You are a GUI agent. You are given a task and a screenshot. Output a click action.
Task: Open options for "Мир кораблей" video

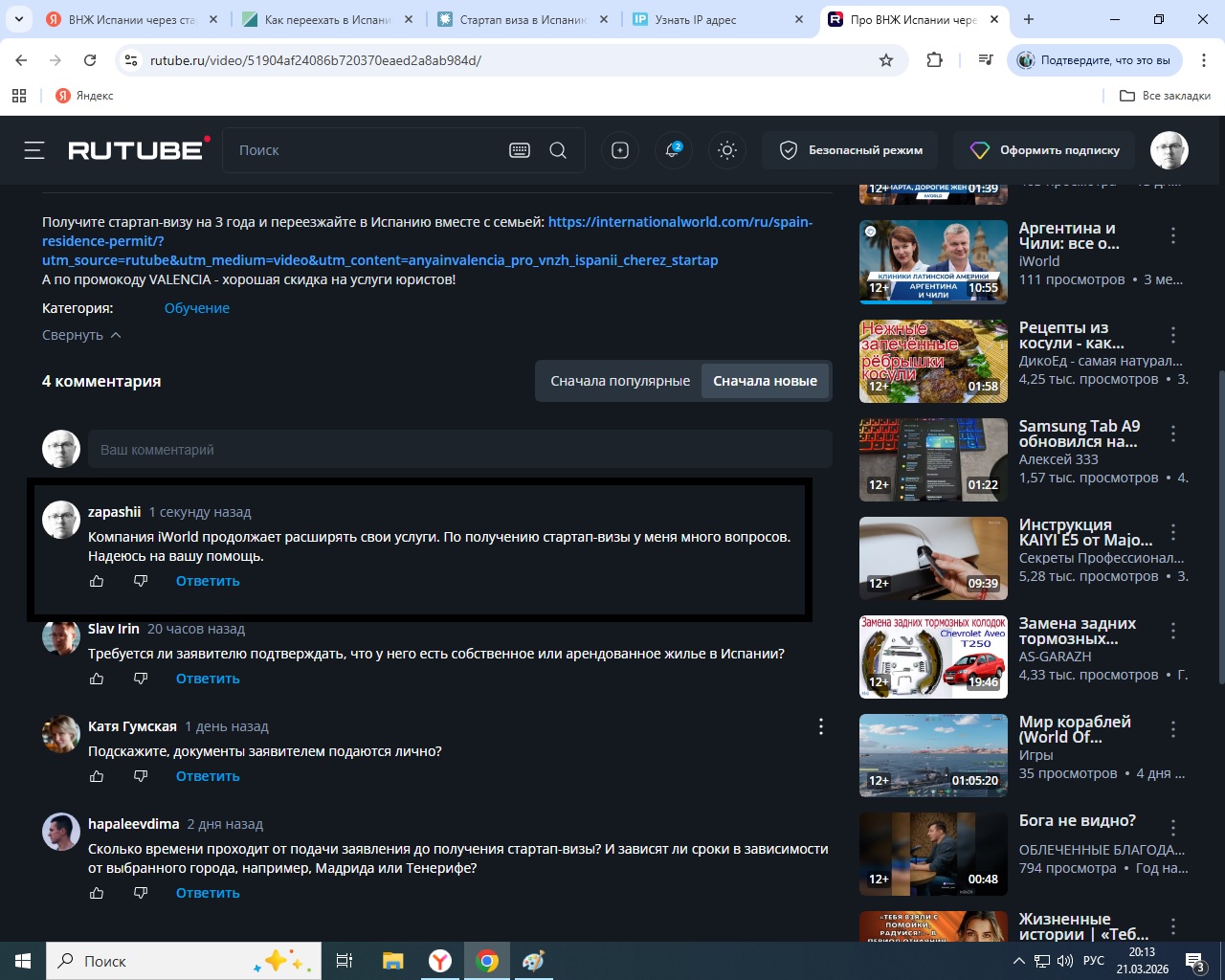click(1173, 729)
